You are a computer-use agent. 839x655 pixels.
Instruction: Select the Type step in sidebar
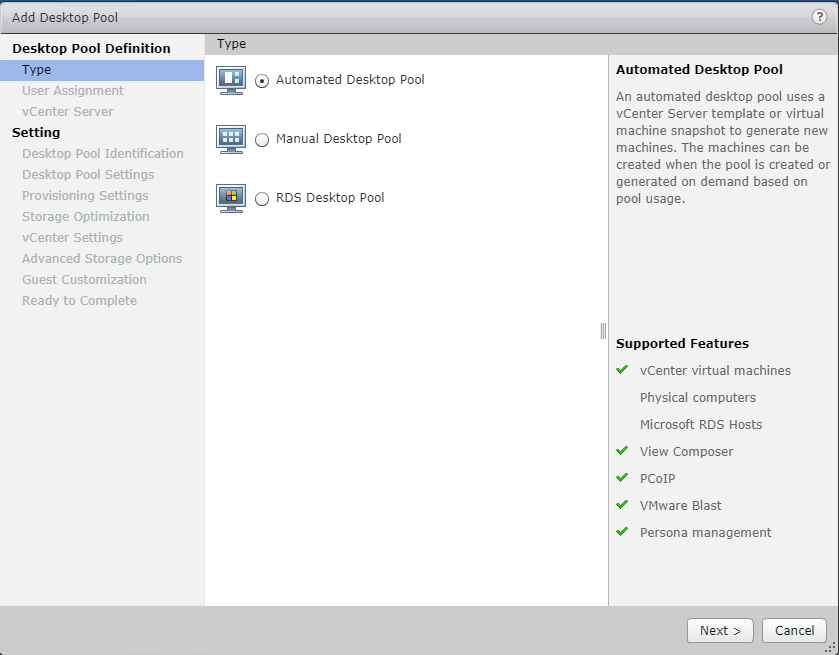coord(35,69)
